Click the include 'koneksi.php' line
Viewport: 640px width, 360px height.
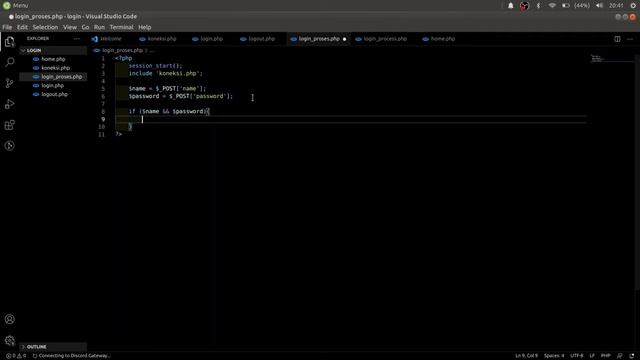166,73
